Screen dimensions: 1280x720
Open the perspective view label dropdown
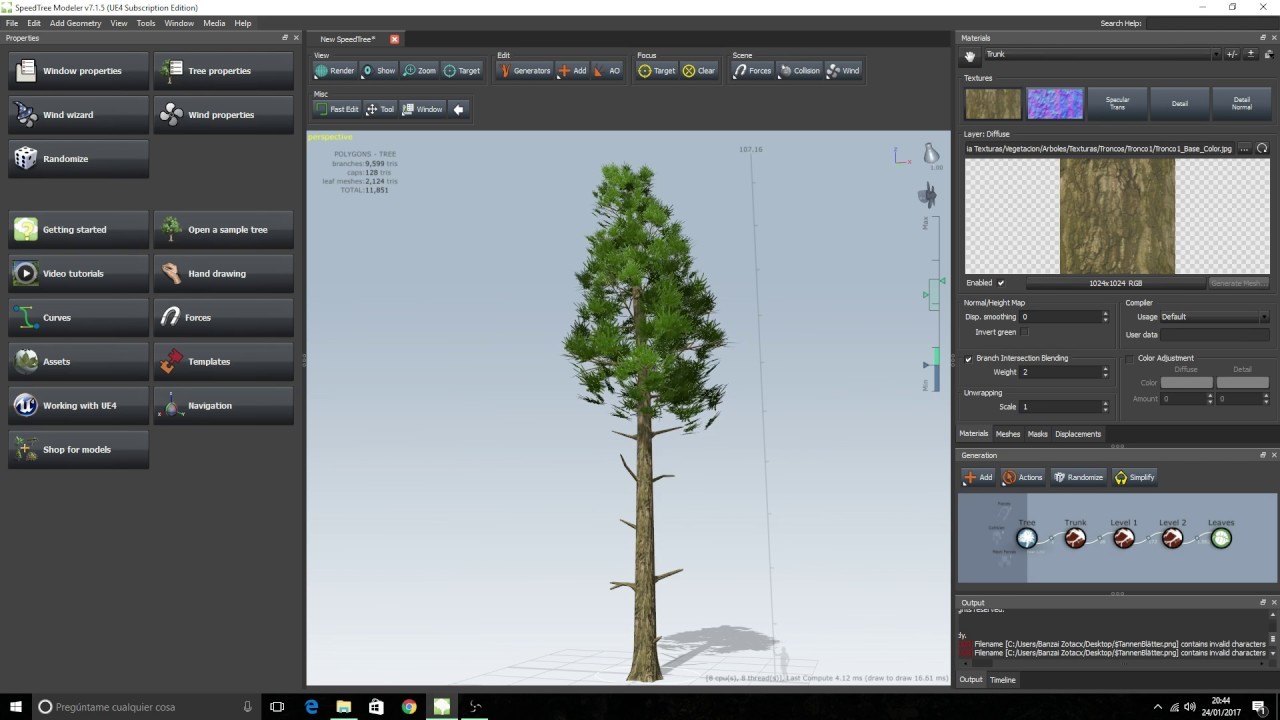click(x=330, y=137)
